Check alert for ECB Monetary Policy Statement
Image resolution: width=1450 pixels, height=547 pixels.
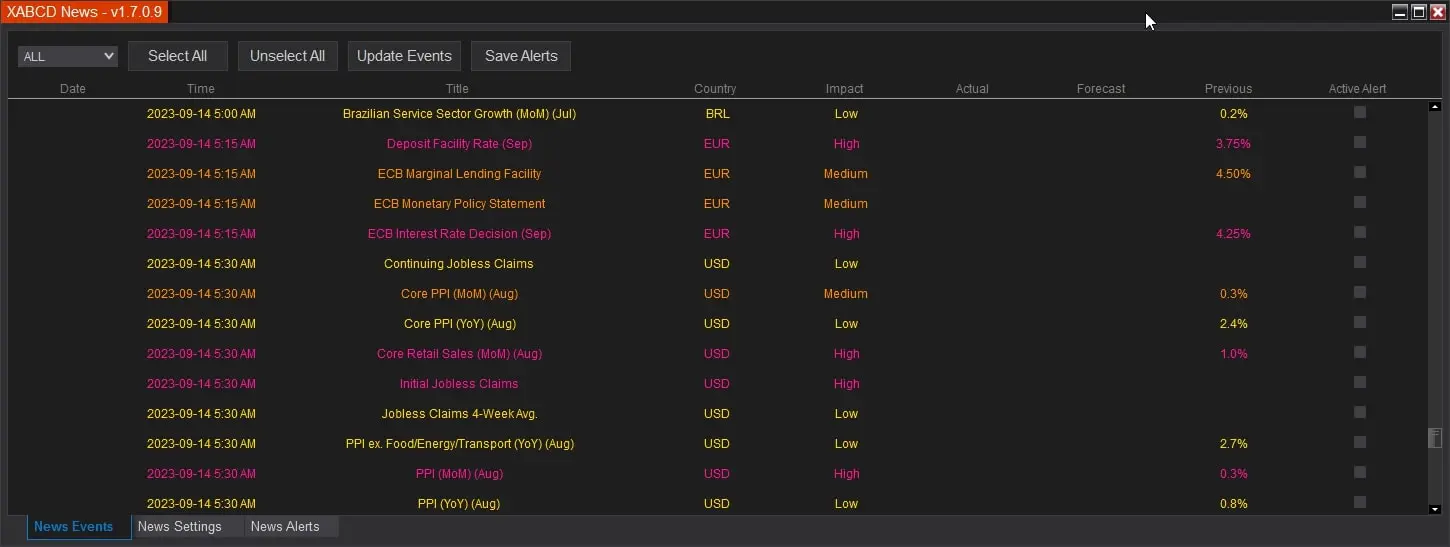(x=1360, y=202)
